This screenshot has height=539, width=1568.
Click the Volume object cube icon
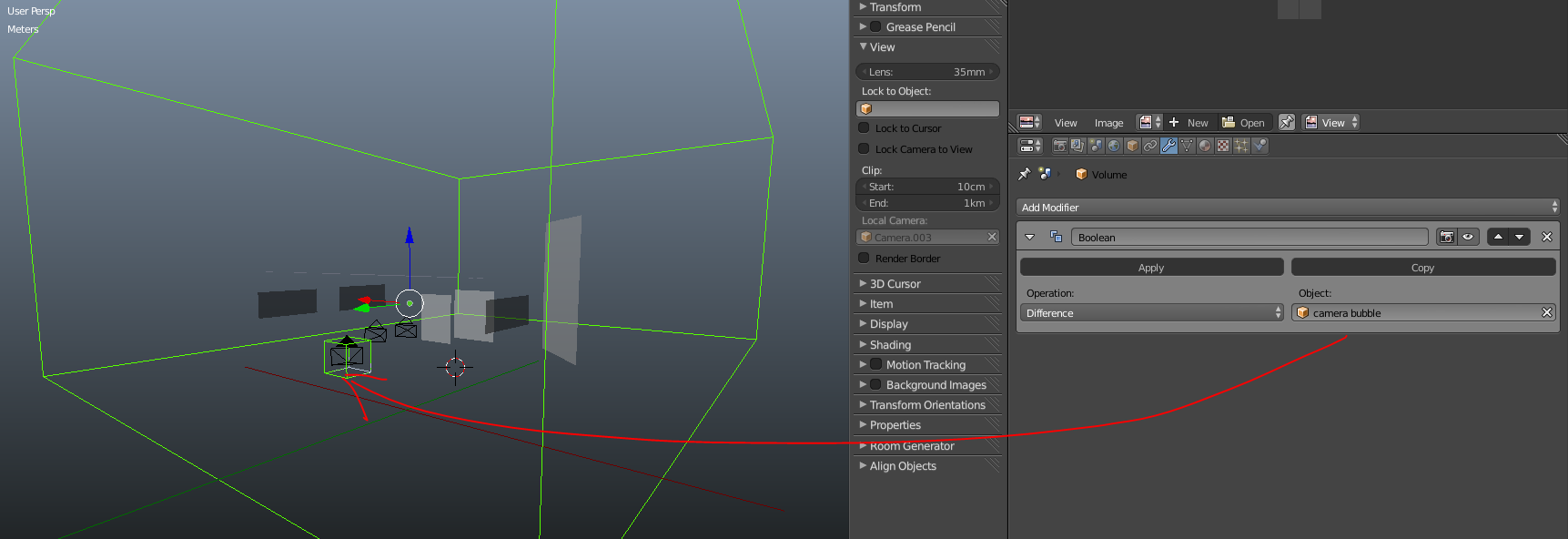tap(1081, 174)
